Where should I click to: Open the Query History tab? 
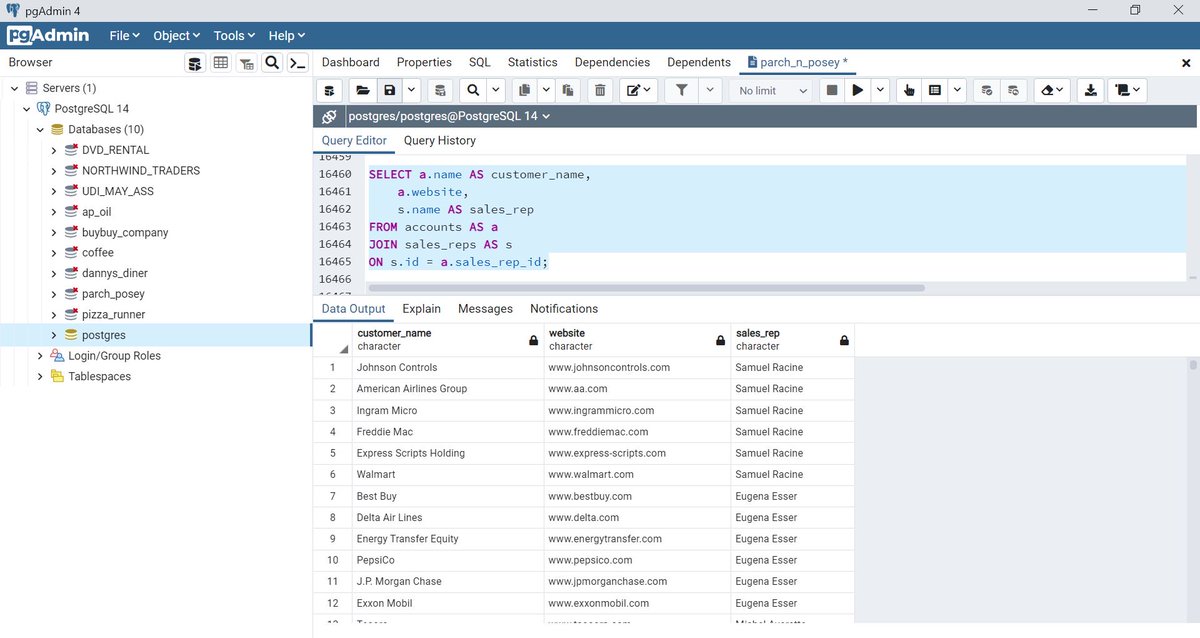click(440, 141)
